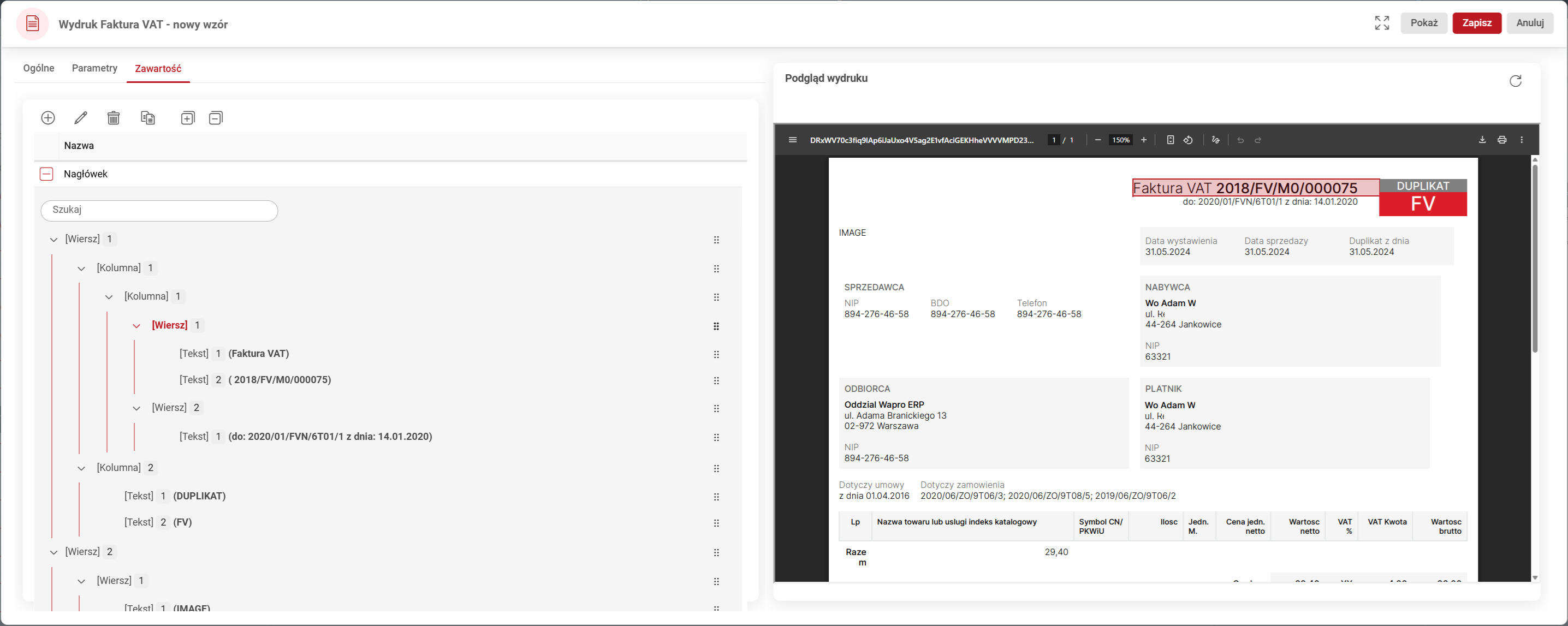
Task: Rotate the PDF page counterclockwise
Action: coord(1187,140)
